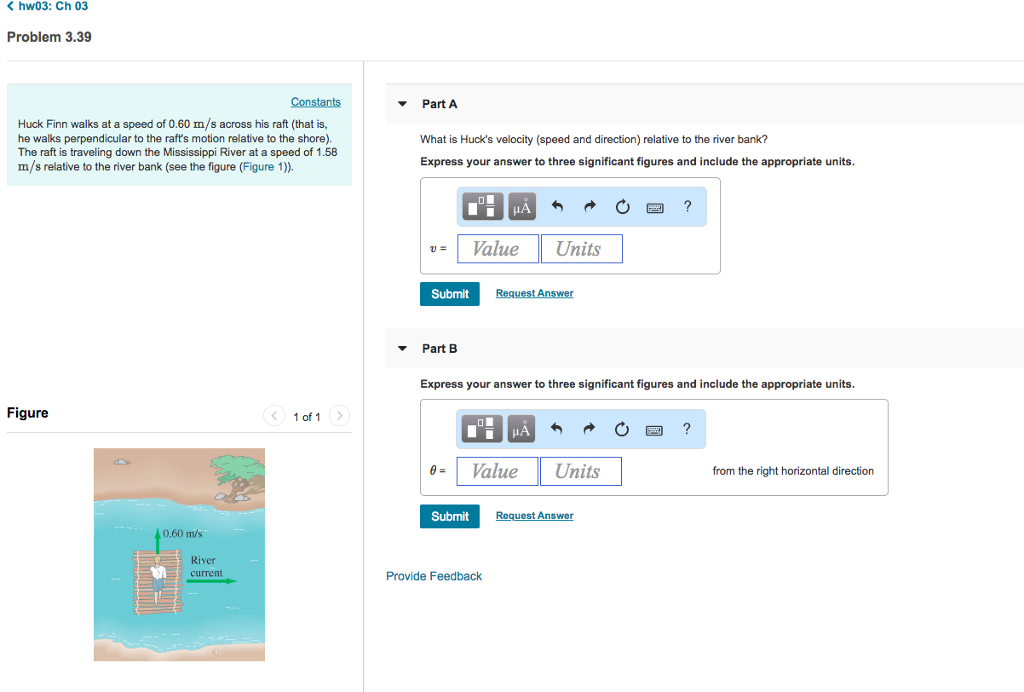Click the help question mark in Part B toolbar

point(687,429)
